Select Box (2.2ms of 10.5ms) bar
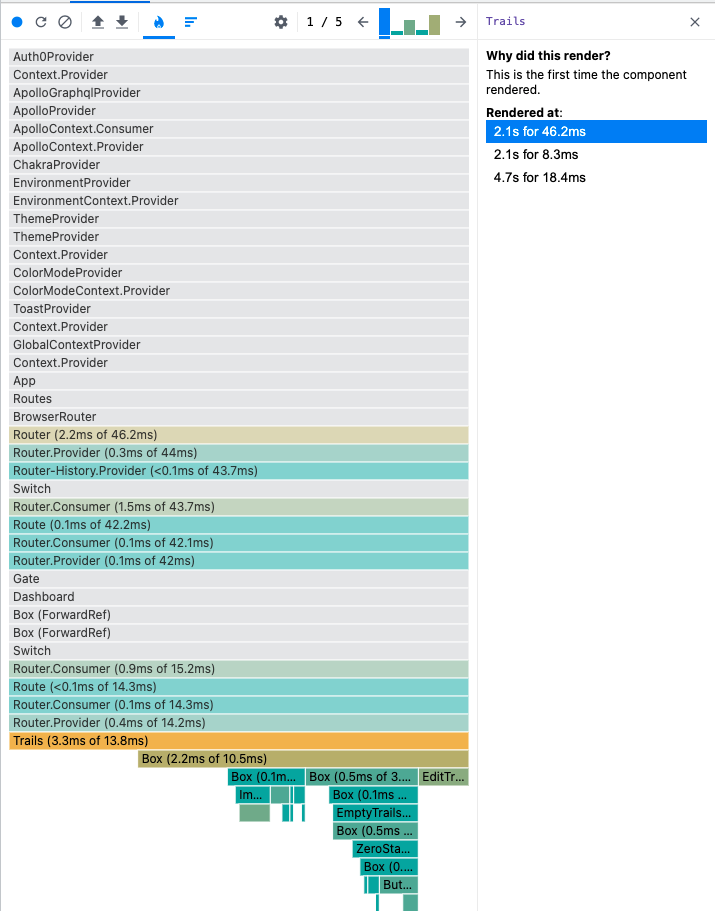 [x=303, y=759]
